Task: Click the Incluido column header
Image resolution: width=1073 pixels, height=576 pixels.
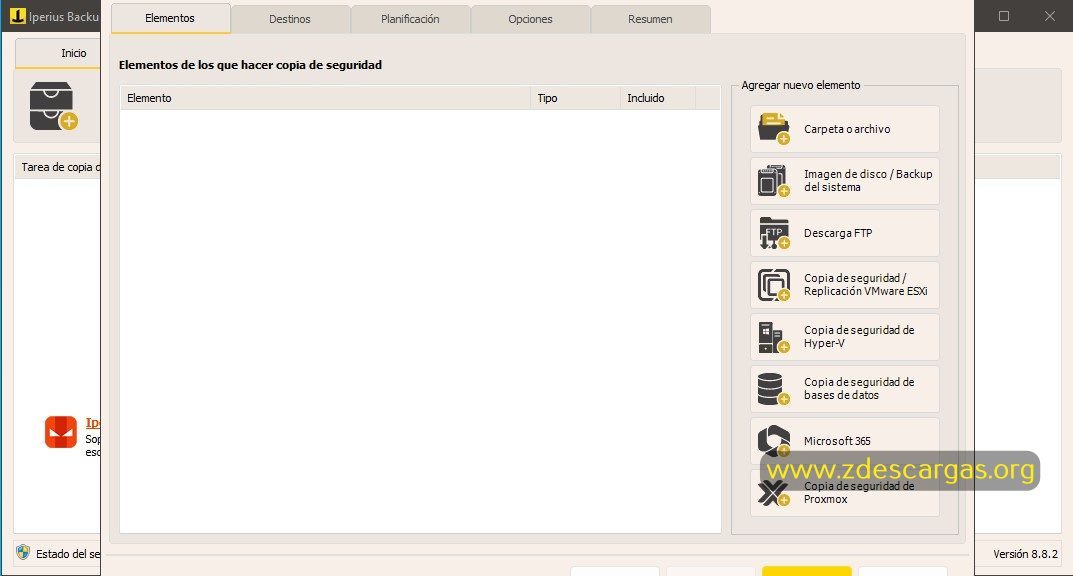Action: point(658,98)
